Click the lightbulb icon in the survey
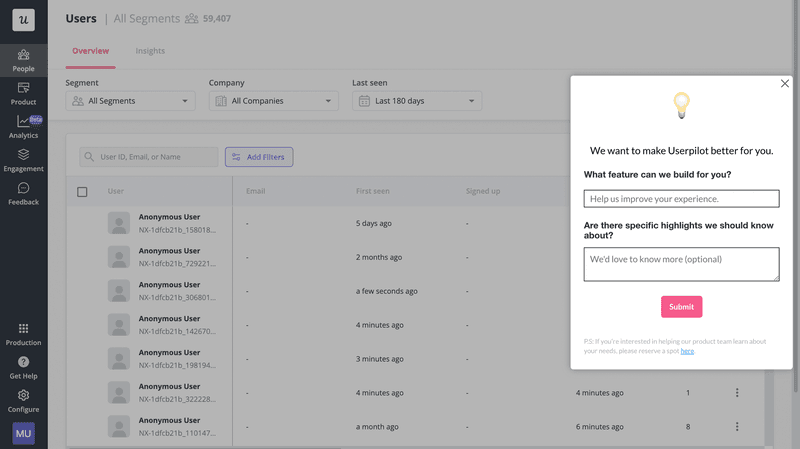 [682, 105]
